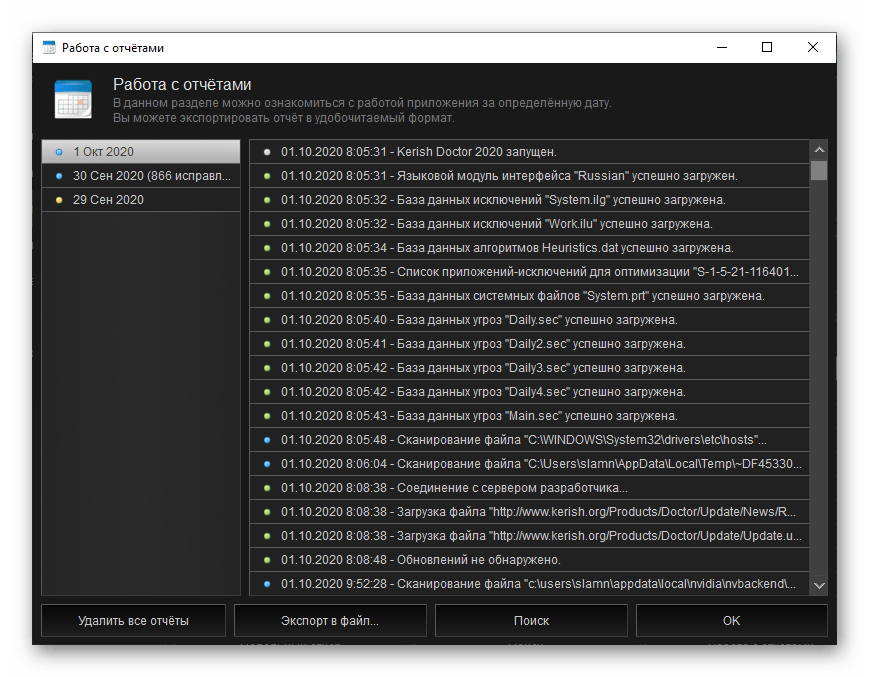Select the Daily4.sec threats log entry
The width and height of the screenshot is (869, 677).
[529, 392]
